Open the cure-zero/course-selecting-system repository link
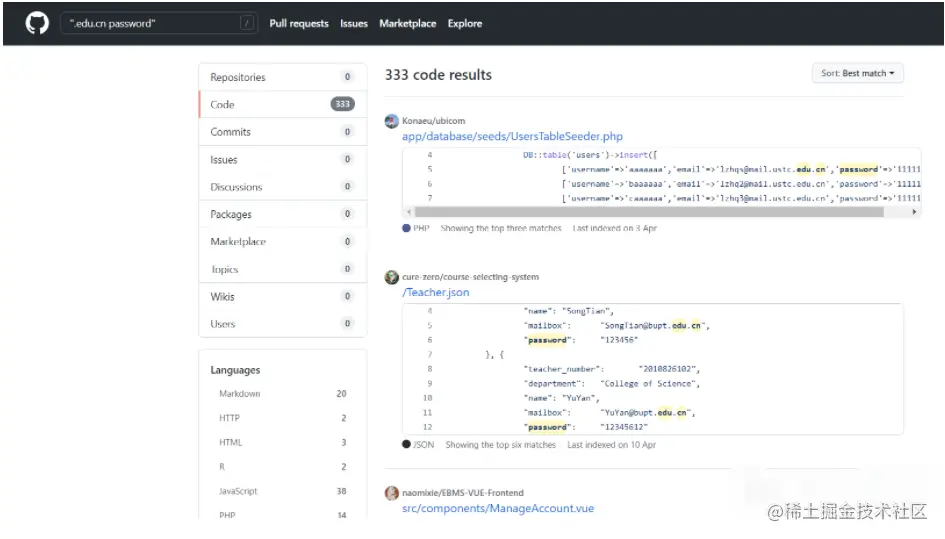 tap(470, 277)
